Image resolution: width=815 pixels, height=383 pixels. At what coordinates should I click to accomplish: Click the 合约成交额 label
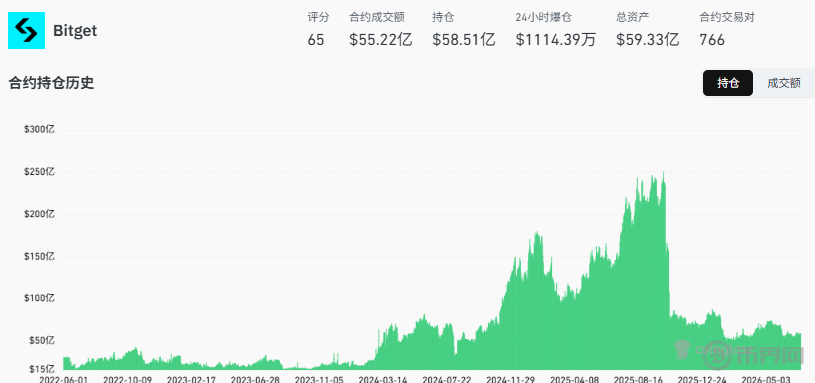click(x=377, y=17)
